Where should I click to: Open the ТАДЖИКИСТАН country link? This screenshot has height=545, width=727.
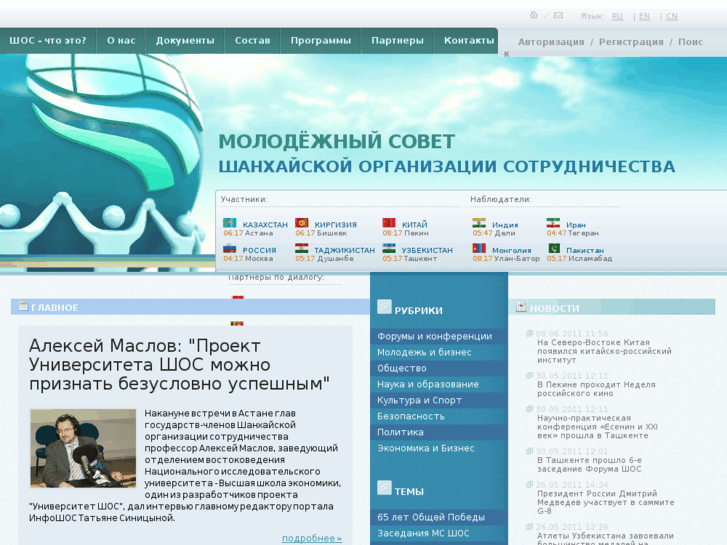(x=344, y=250)
